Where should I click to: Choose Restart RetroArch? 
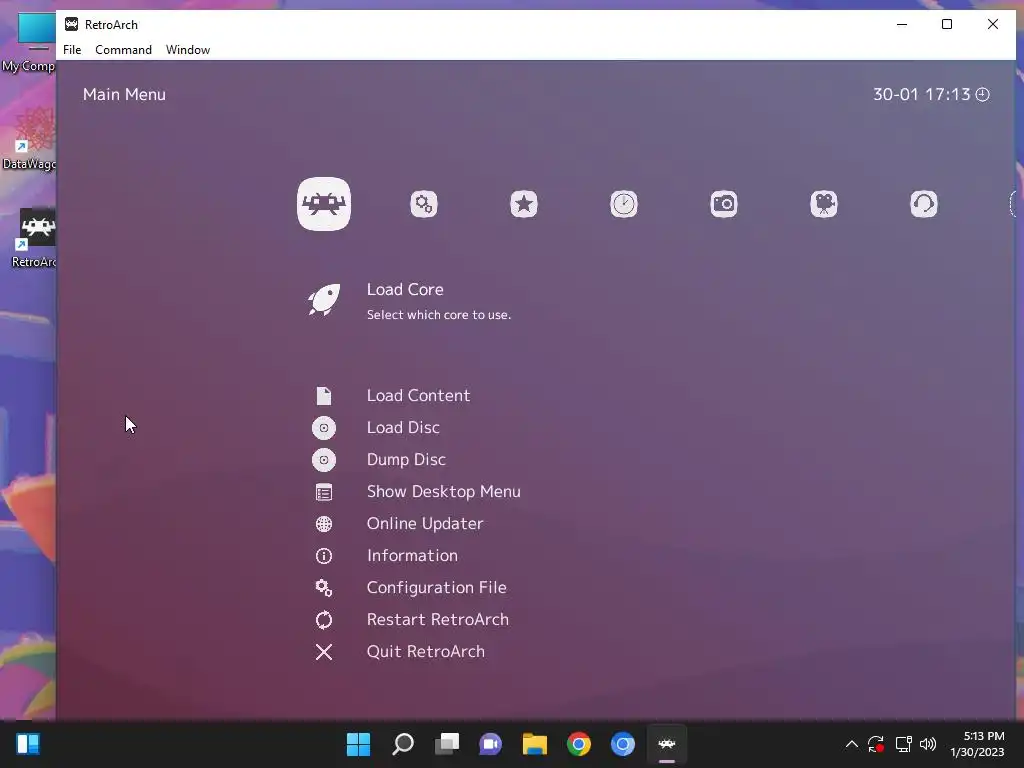pos(438,620)
